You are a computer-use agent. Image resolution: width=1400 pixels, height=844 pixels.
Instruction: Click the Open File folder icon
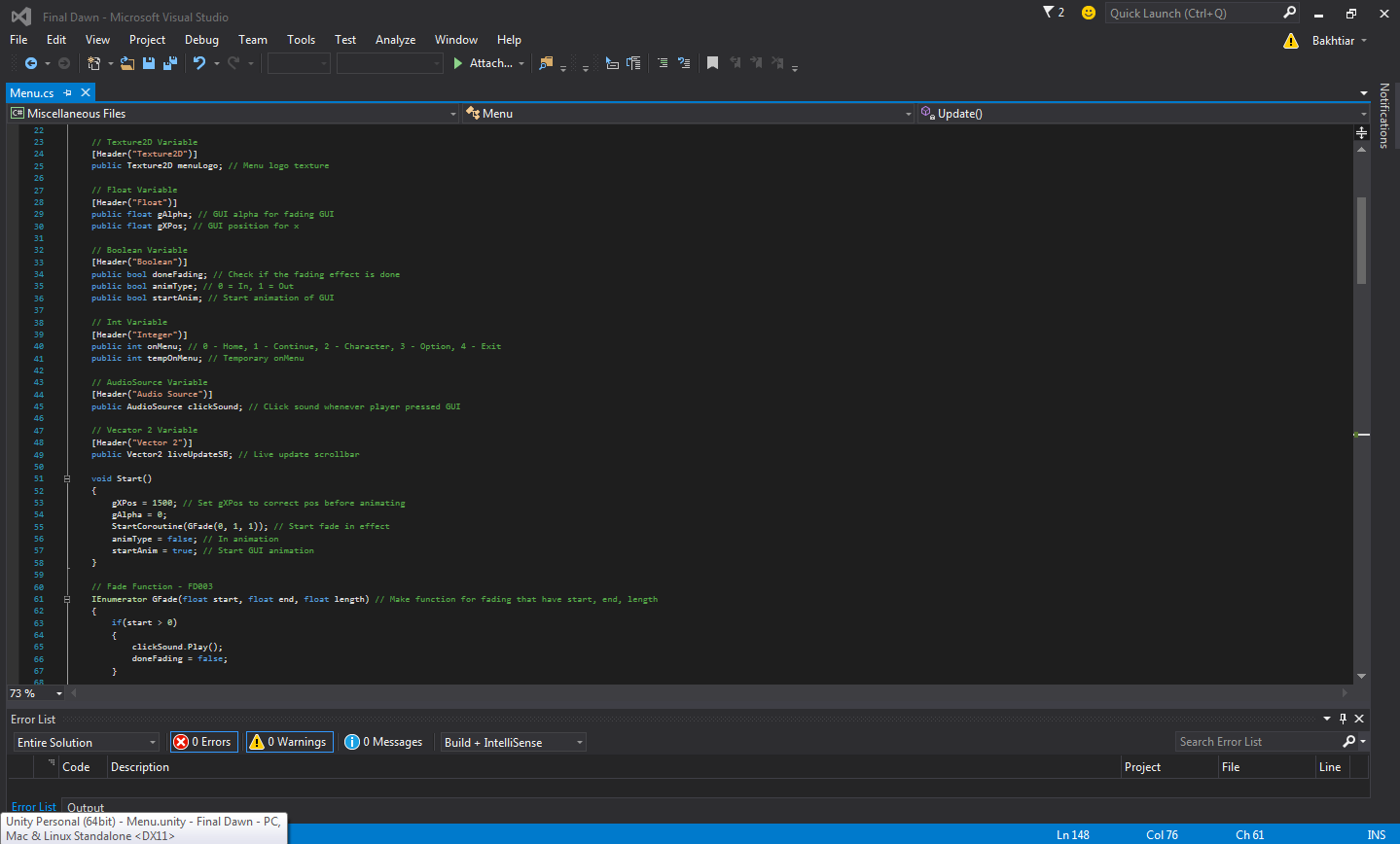click(x=127, y=63)
